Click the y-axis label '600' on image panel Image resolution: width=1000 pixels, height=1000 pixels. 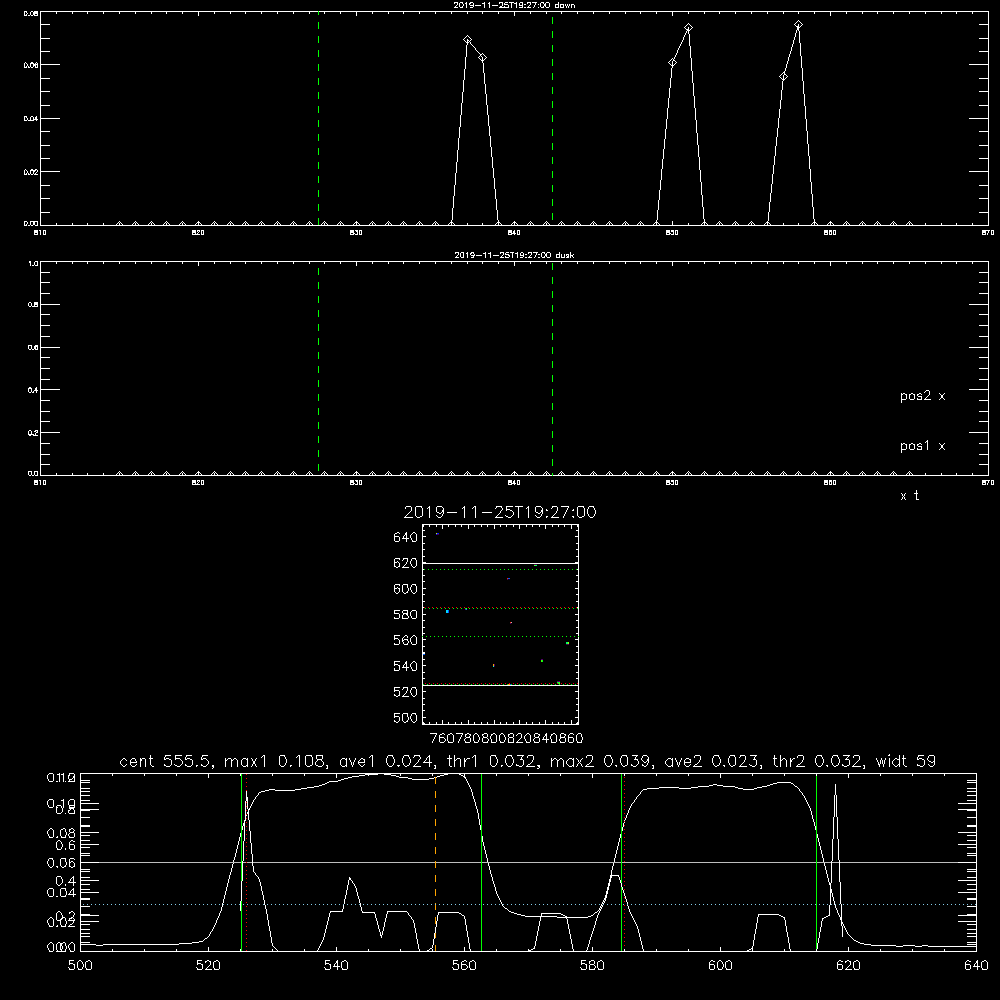406,589
